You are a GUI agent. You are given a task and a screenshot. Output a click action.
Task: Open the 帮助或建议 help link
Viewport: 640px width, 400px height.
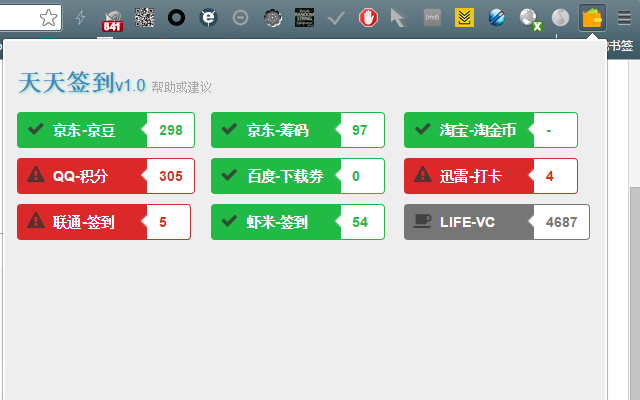coord(181,87)
